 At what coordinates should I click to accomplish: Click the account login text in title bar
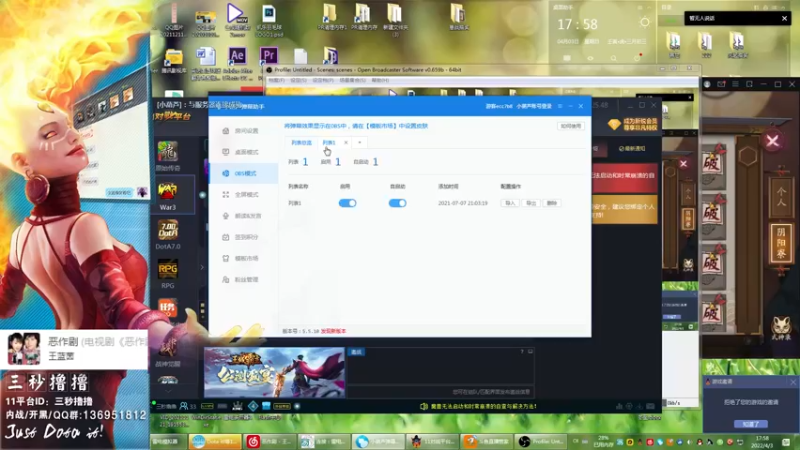click(x=534, y=106)
